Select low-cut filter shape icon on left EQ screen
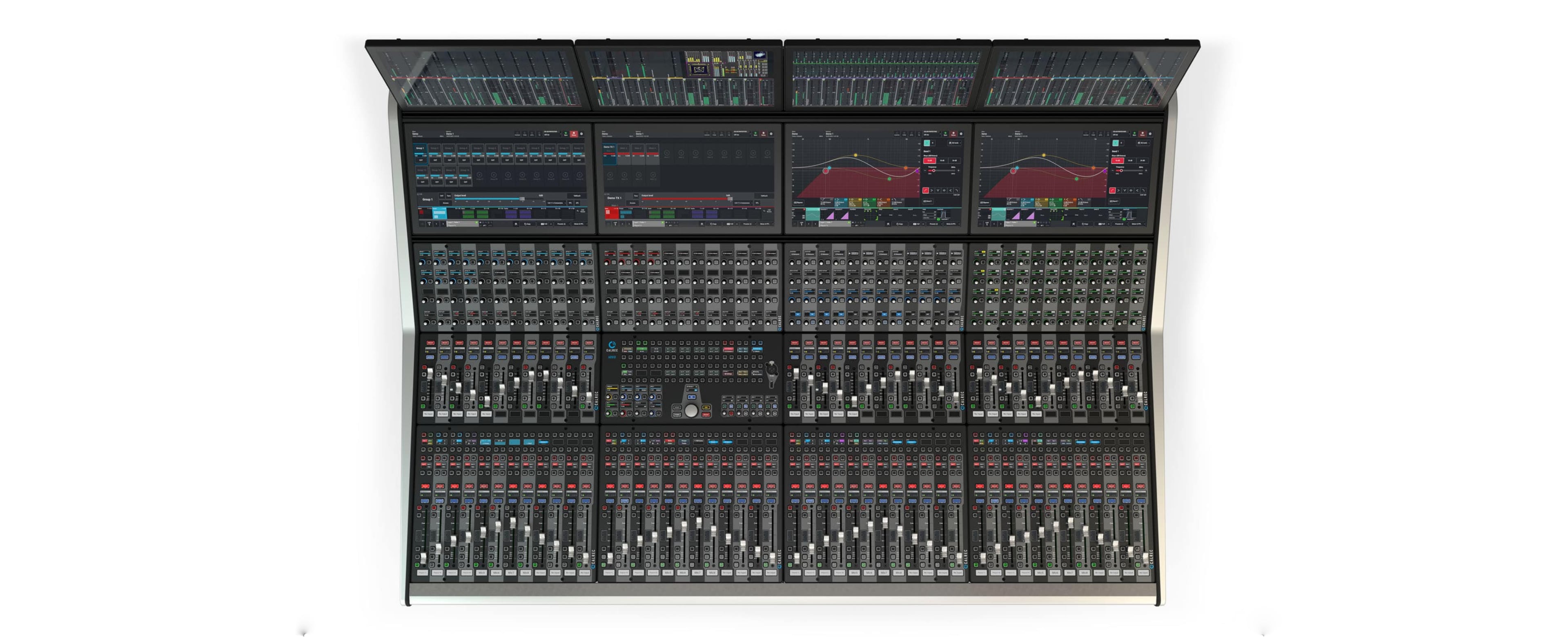1568x637 pixels. [x=926, y=191]
